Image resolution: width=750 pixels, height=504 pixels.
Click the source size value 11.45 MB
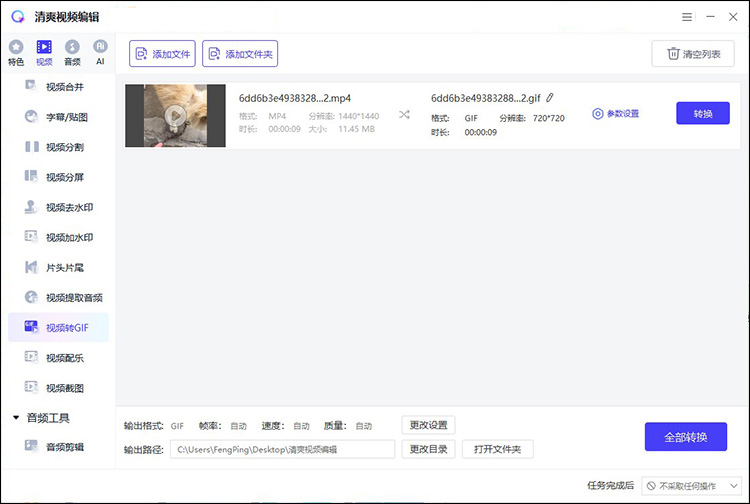pos(356,129)
